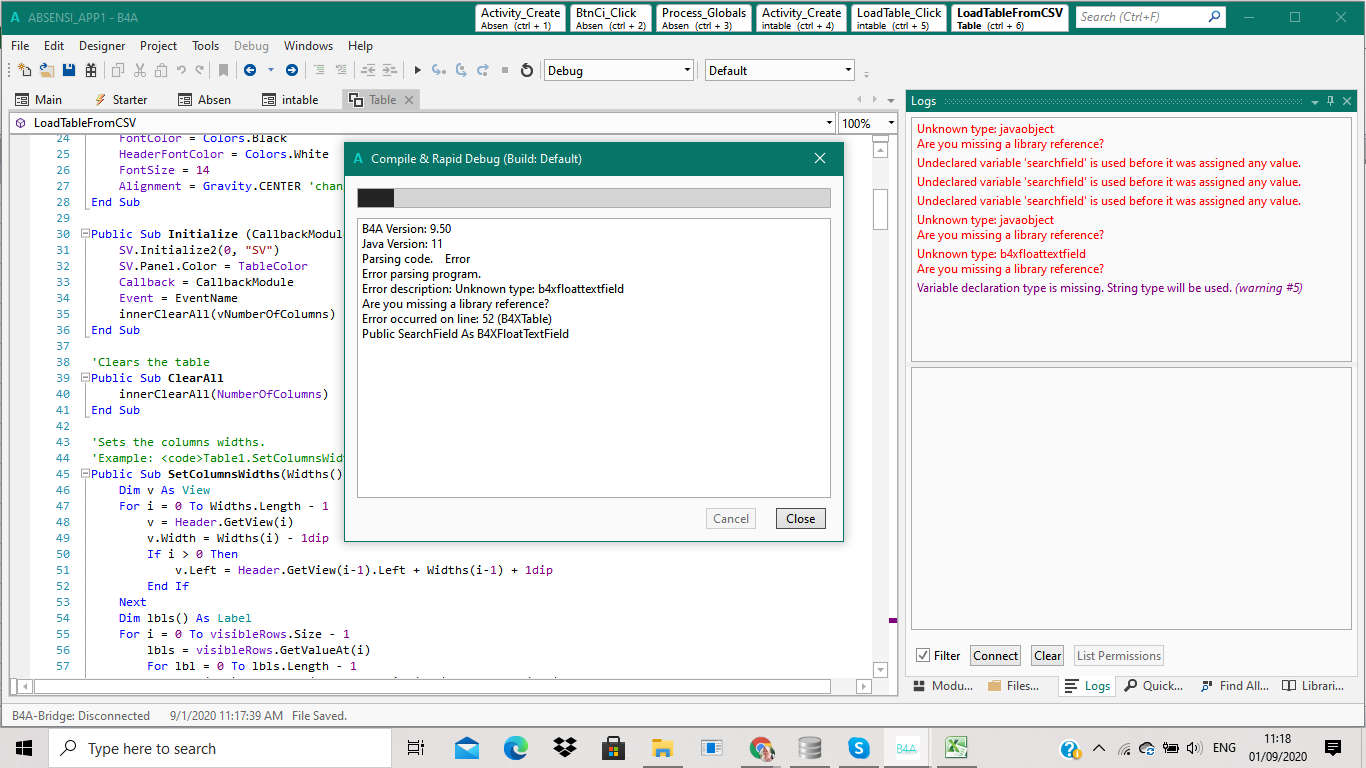Collapse the Public Sub SetColumnsWidths code block
The width and height of the screenshot is (1366, 768).
point(86,474)
